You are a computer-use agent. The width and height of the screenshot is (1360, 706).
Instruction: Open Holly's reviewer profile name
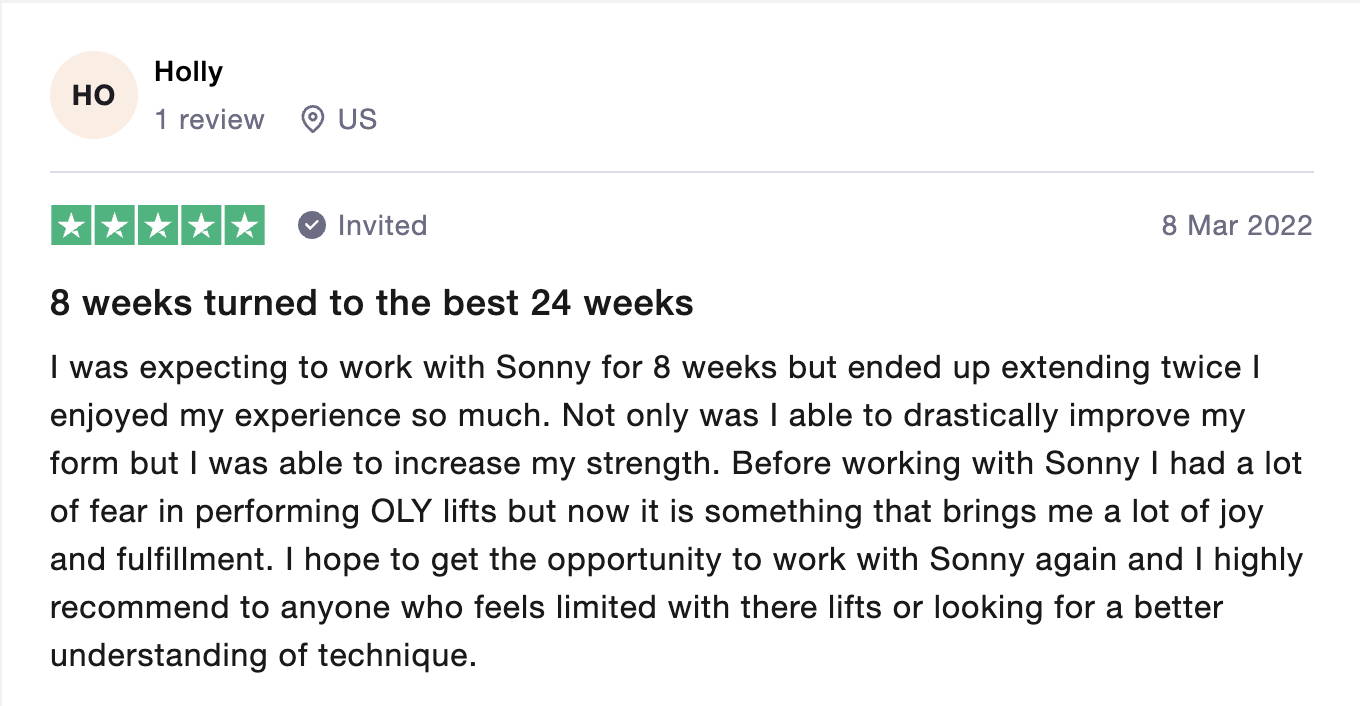pyautogui.click(x=189, y=72)
